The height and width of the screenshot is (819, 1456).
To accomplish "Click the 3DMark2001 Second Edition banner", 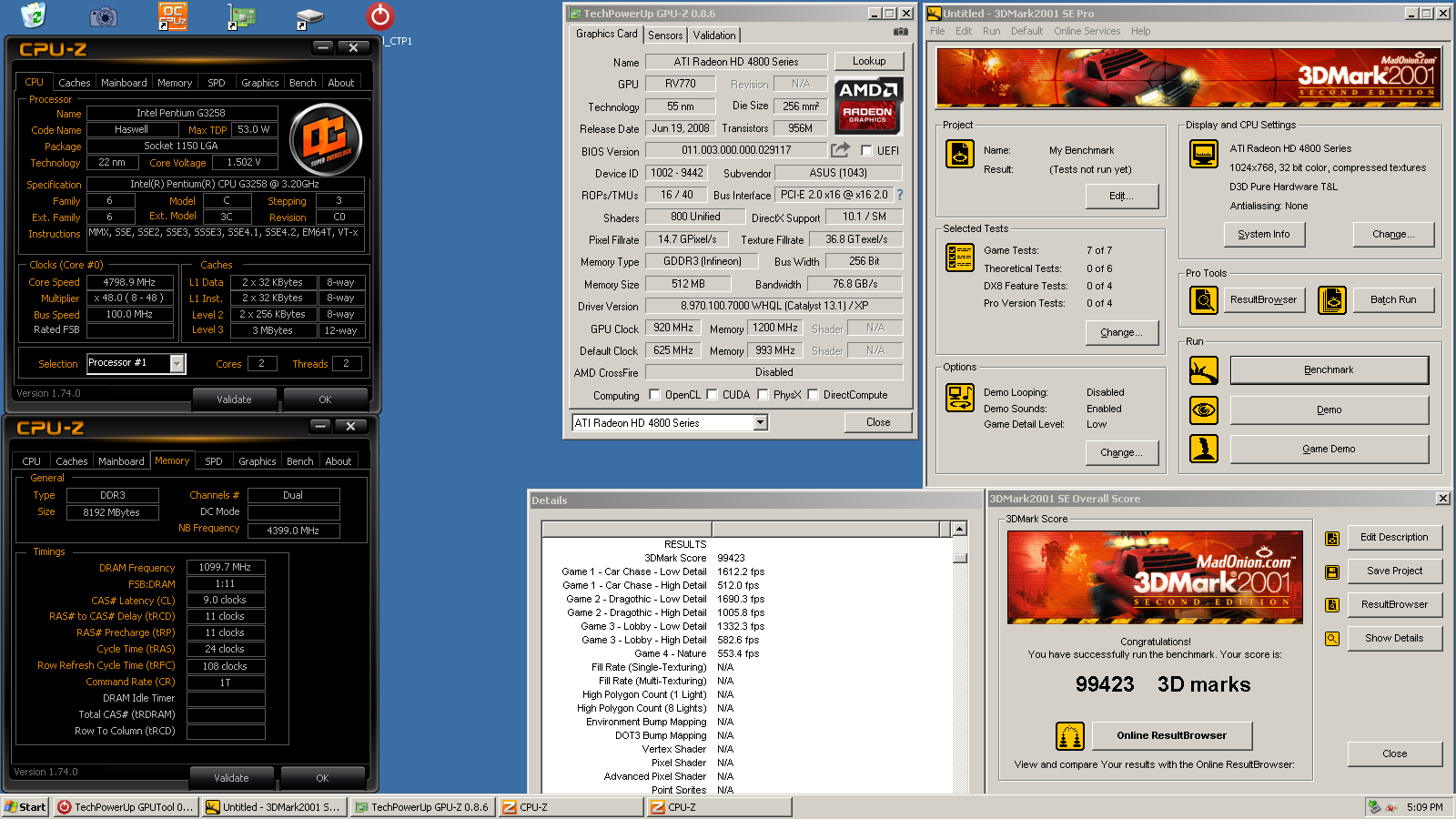I will (x=1189, y=78).
